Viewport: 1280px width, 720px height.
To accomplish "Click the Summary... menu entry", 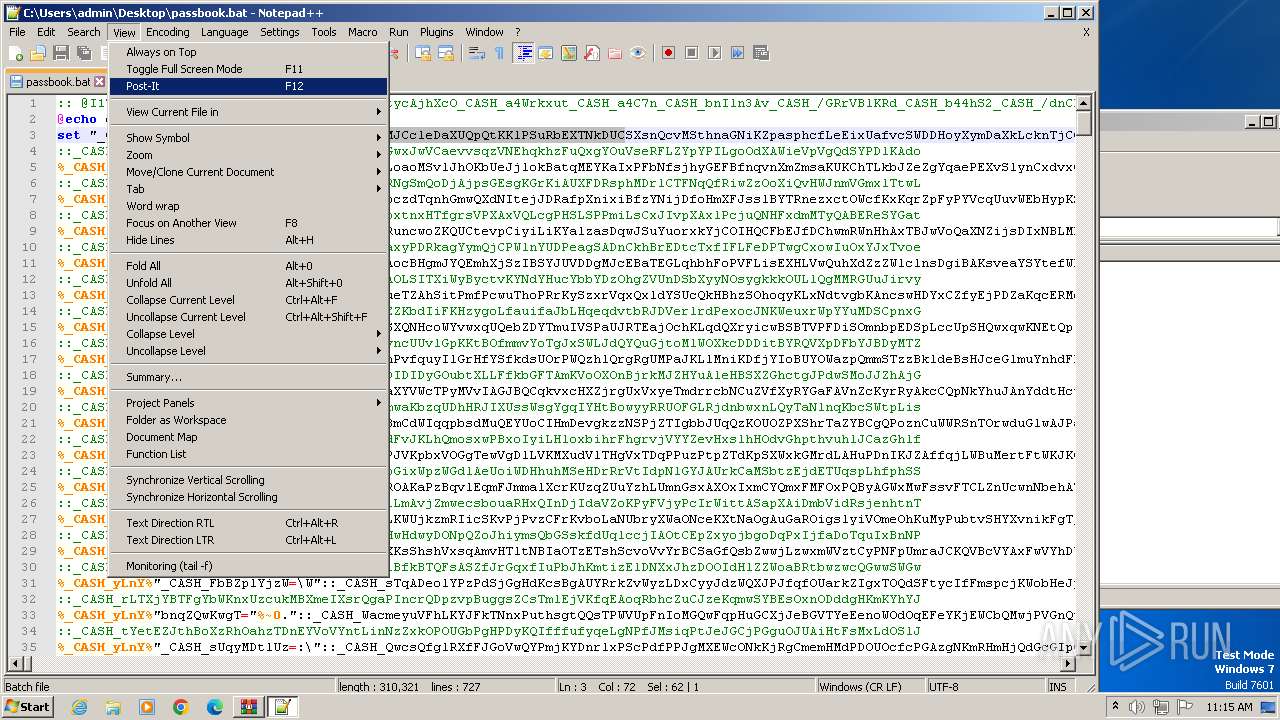I will [153, 377].
